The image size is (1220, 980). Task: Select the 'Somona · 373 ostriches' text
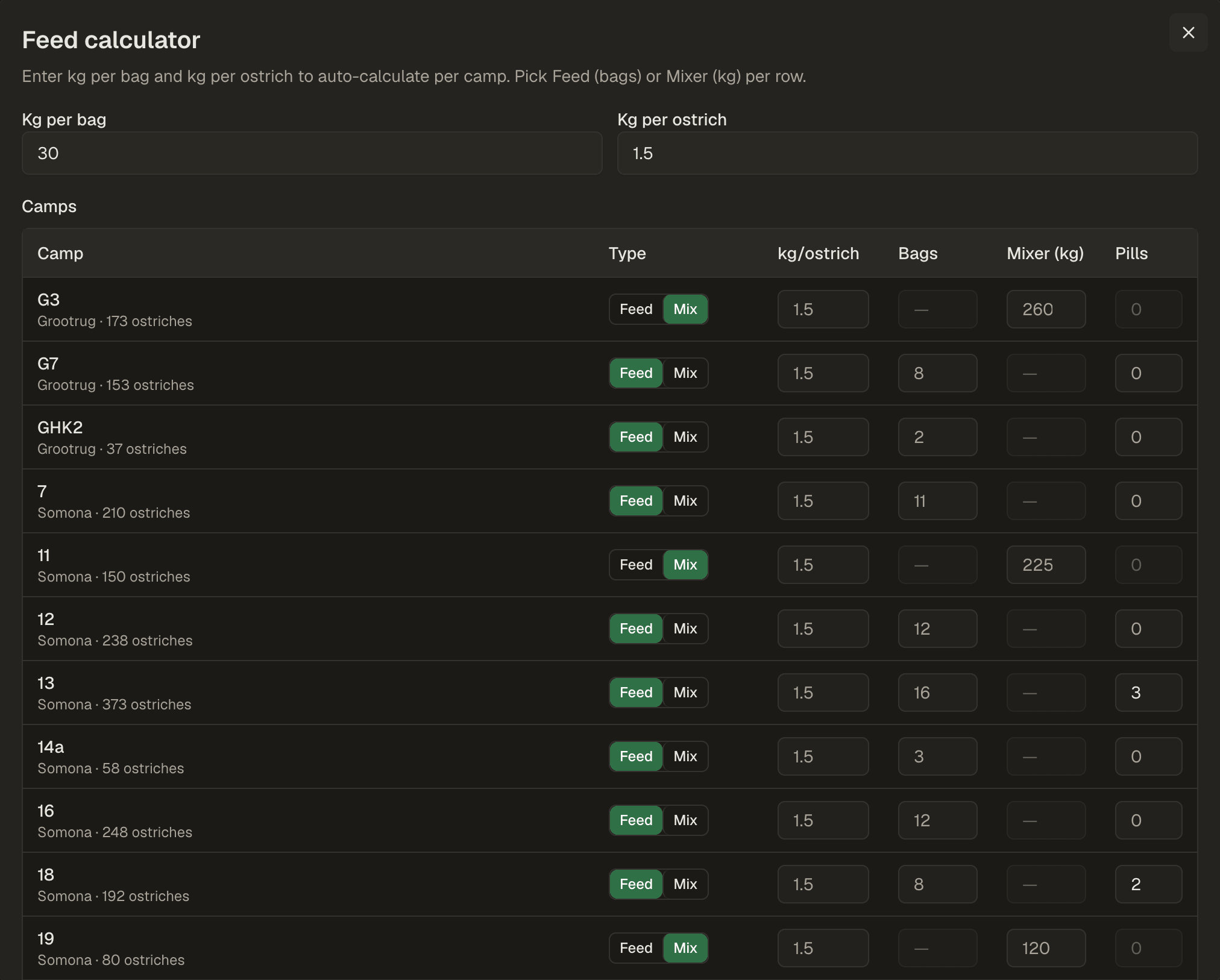(115, 705)
